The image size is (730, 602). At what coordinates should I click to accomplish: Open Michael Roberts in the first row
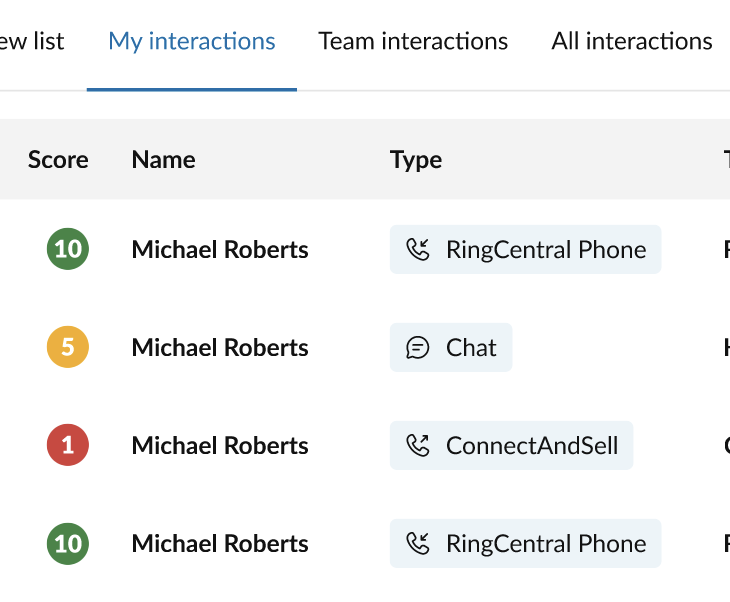(x=220, y=250)
